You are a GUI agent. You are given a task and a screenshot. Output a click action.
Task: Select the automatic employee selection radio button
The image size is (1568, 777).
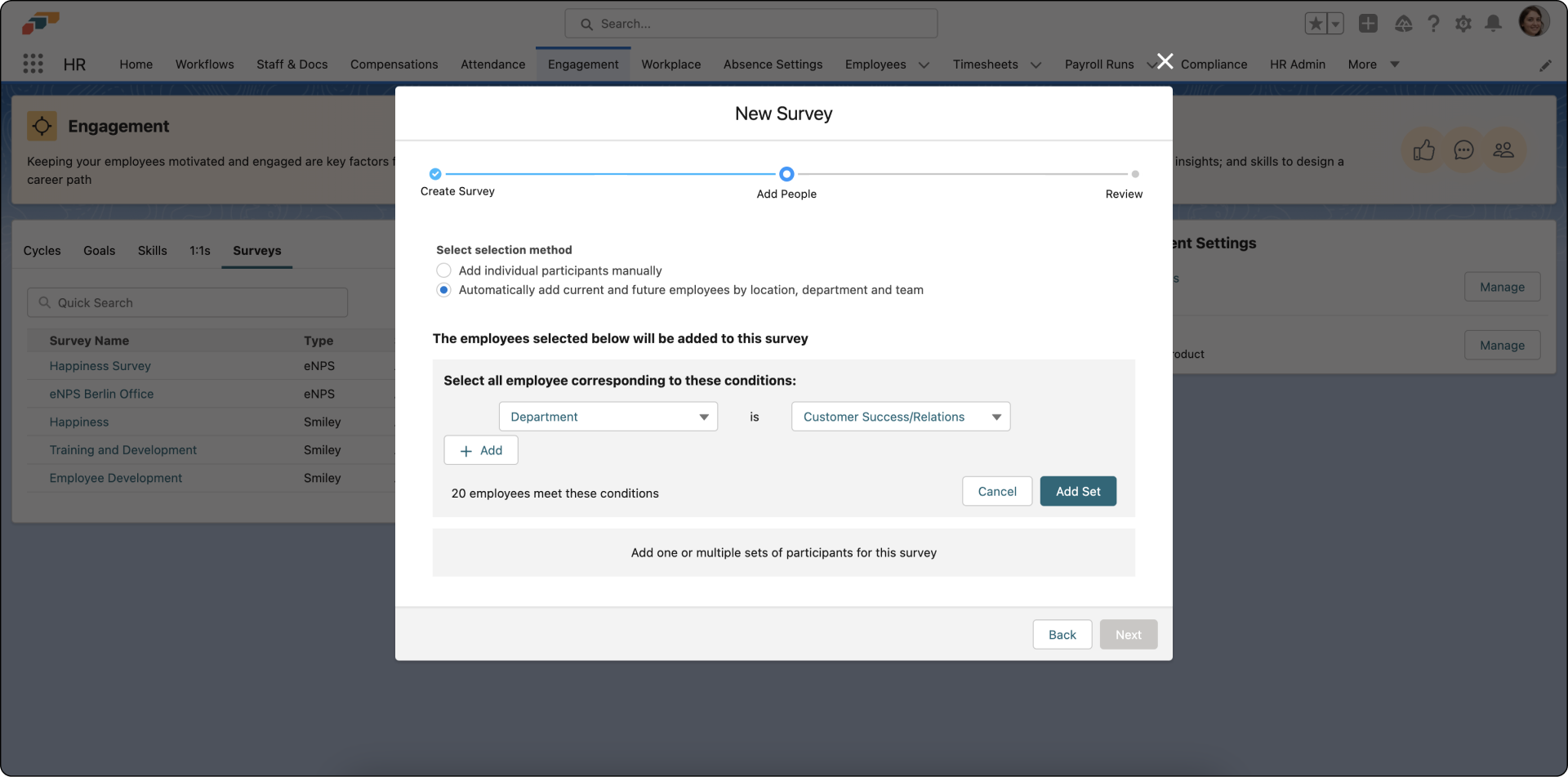click(x=443, y=290)
